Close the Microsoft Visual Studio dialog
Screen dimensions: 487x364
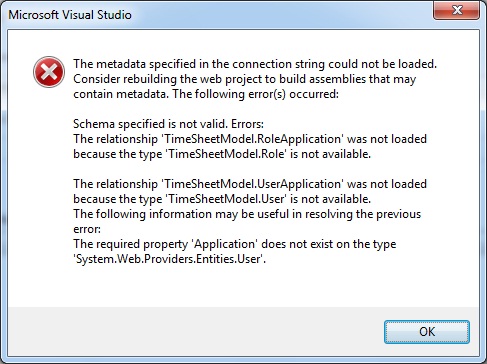click(456, 10)
